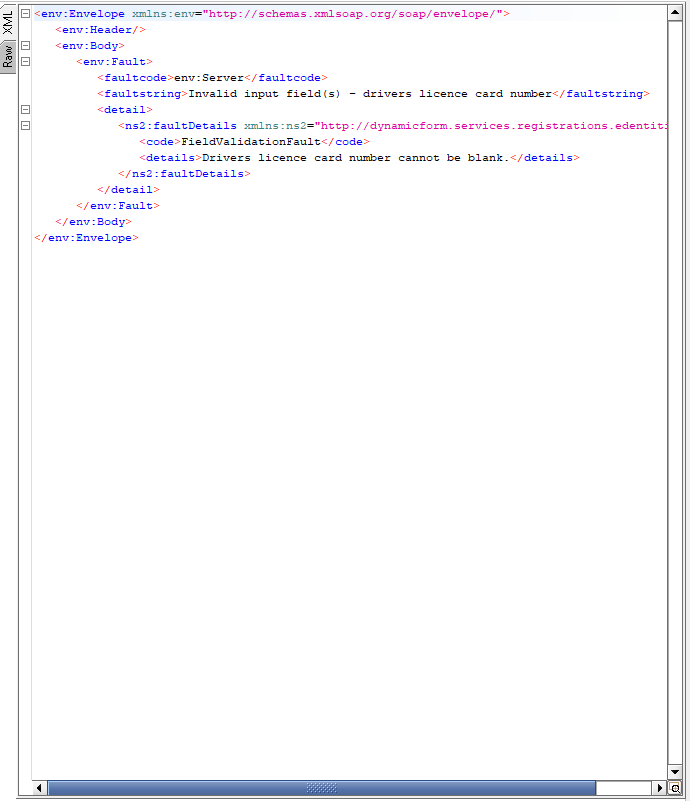Click the closing /ns2:faultDetails tag
This screenshot has width=690, height=801.
point(184,174)
